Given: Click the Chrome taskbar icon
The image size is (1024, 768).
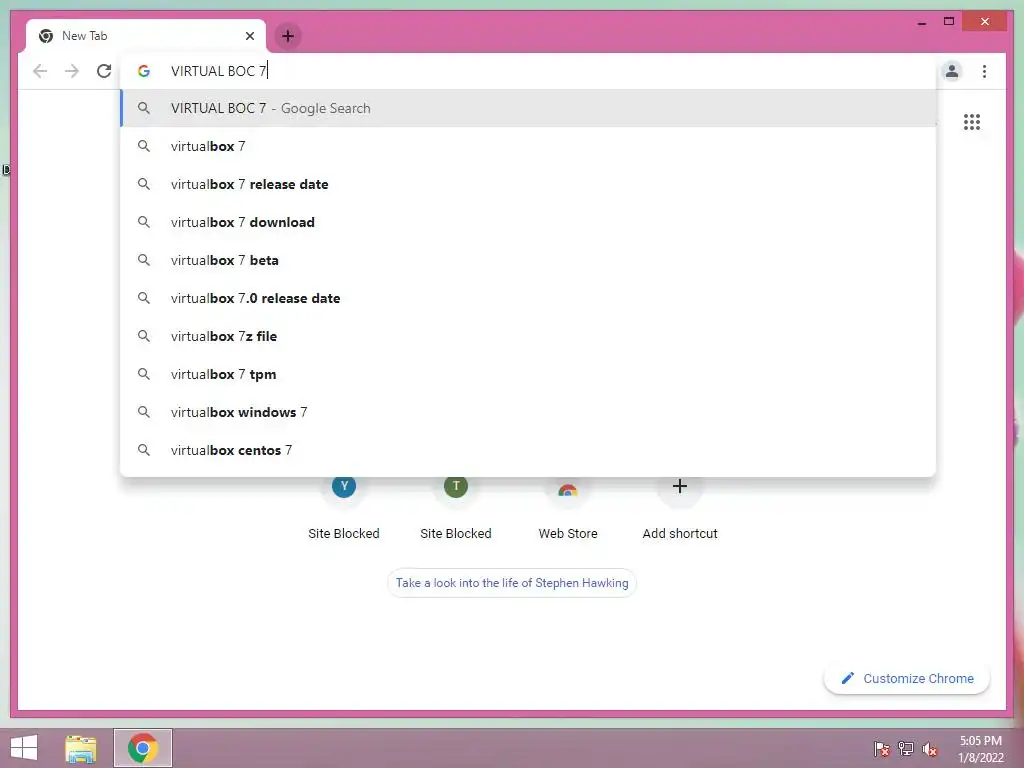Looking at the screenshot, I should pyautogui.click(x=143, y=748).
